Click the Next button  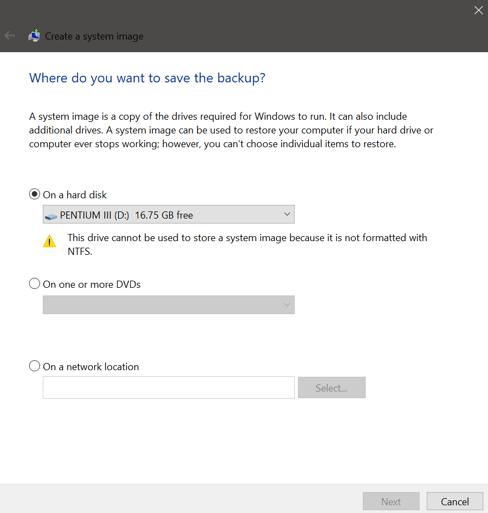[x=391, y=501]
